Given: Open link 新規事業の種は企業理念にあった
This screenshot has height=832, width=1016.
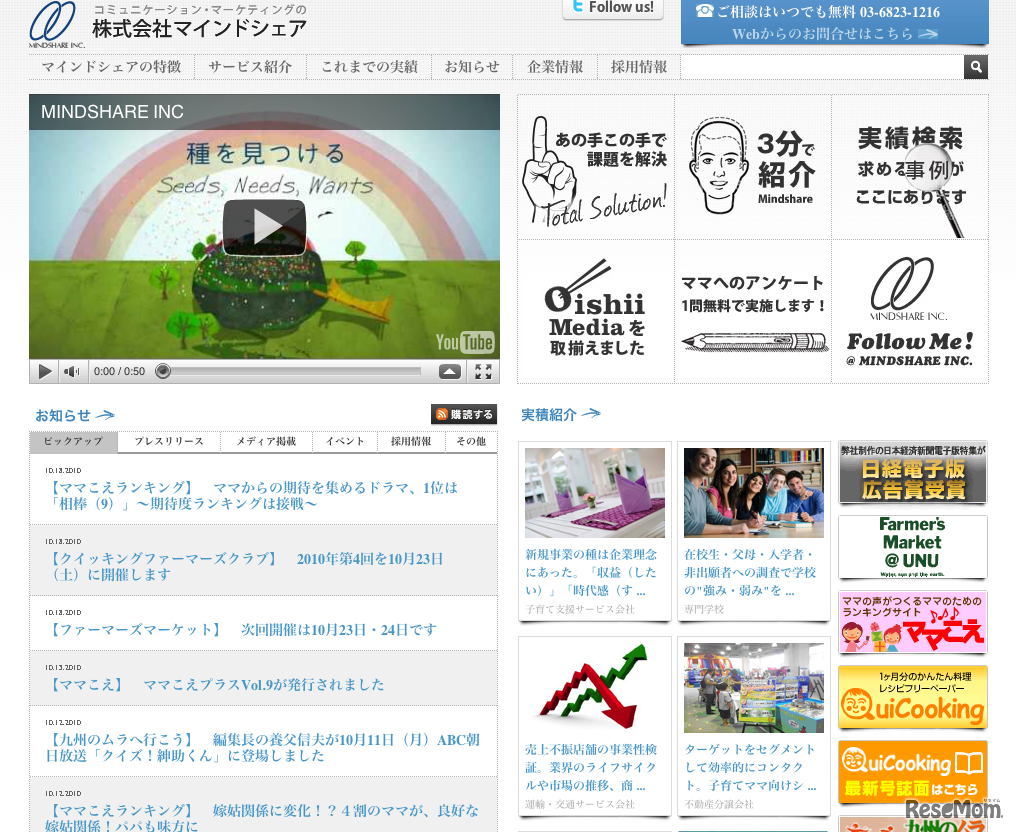Looking at the screenshot, I should (591, 573).
